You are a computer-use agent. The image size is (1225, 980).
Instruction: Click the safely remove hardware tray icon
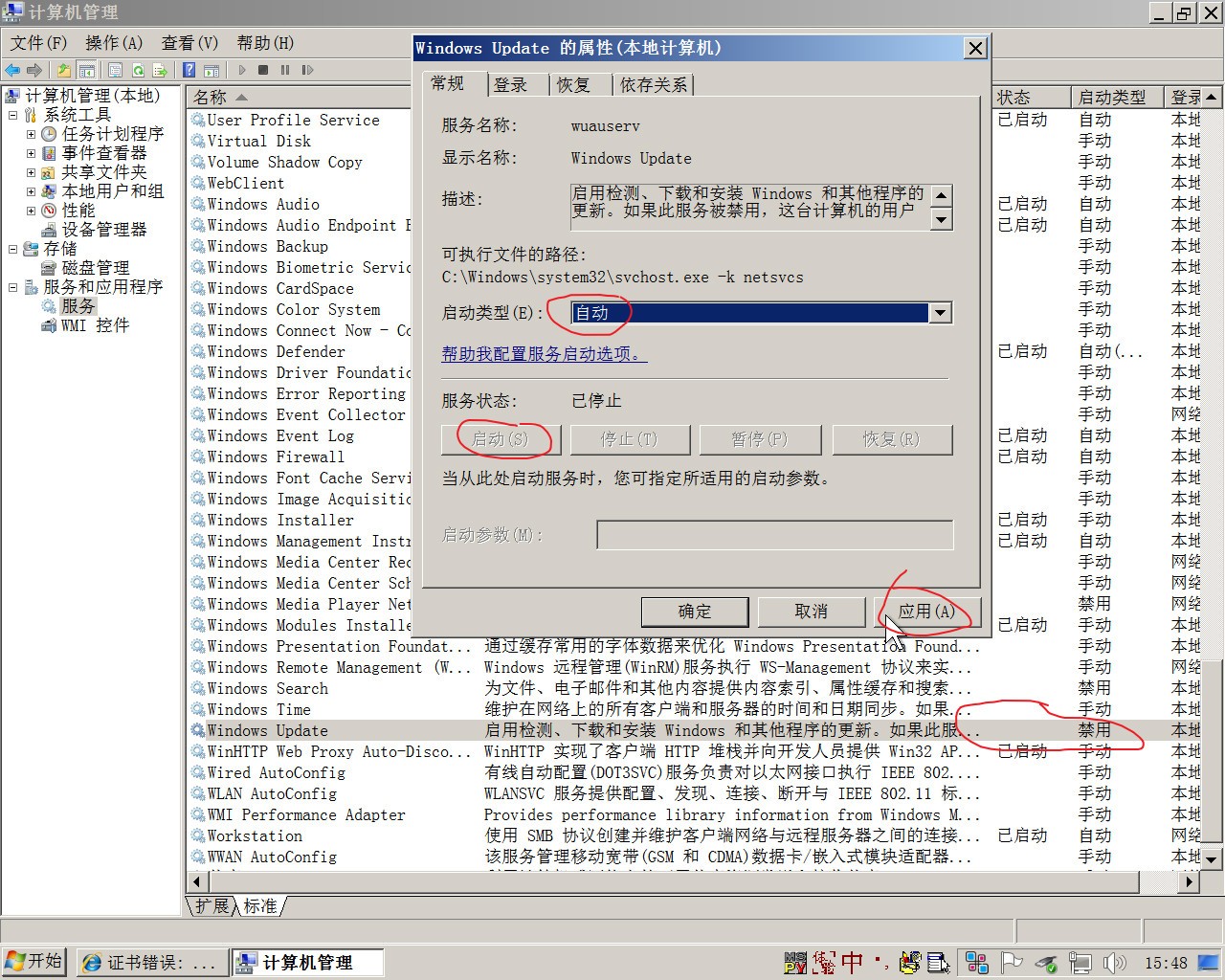coord(1046,963)
